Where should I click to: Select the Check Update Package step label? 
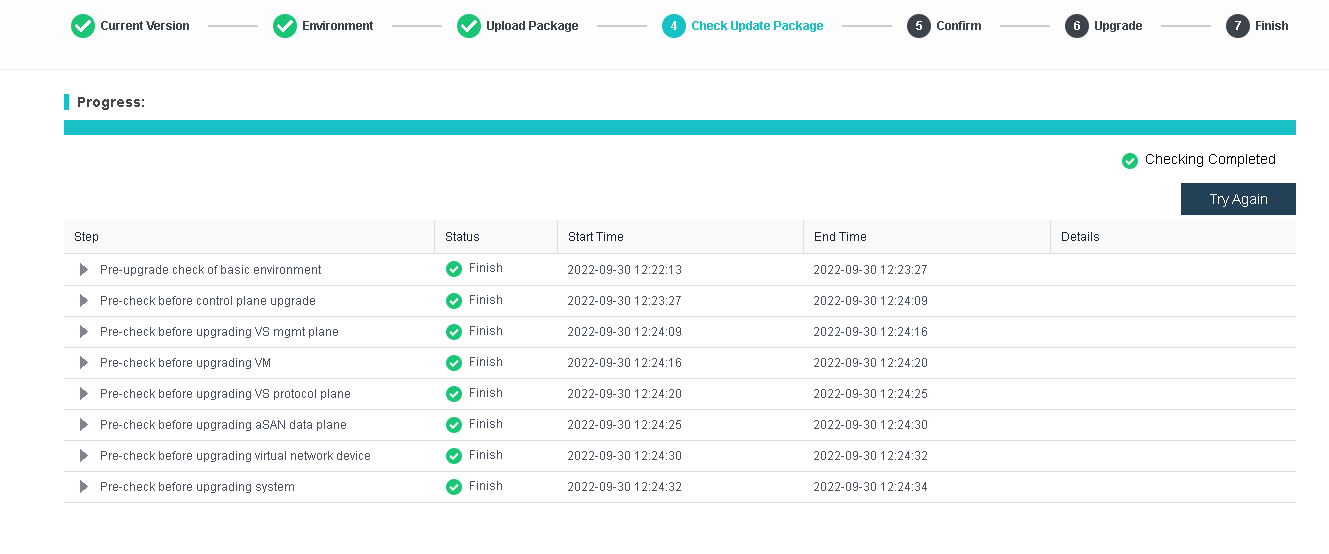[757, 26]
